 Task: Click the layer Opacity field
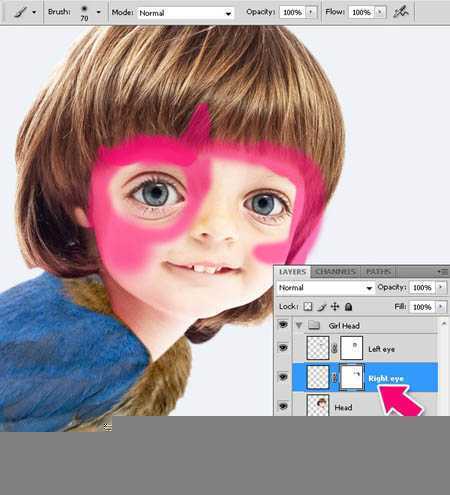click(422, 288)
